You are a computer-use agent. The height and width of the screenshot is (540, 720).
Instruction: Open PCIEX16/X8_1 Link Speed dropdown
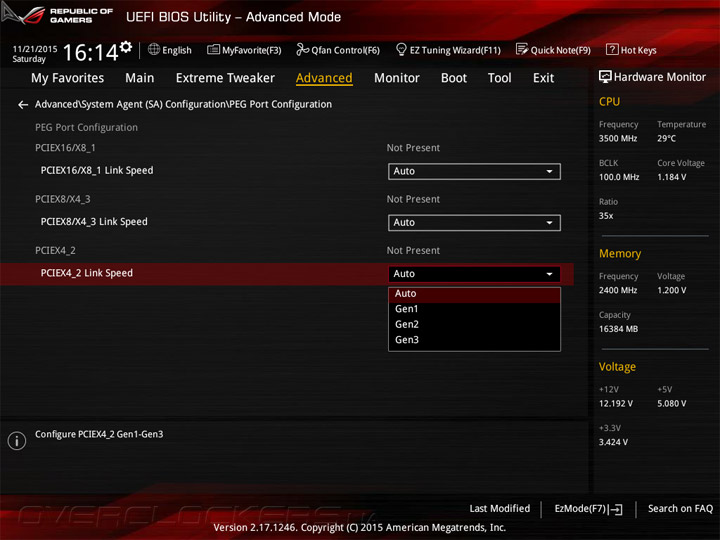tap(474, 171)
